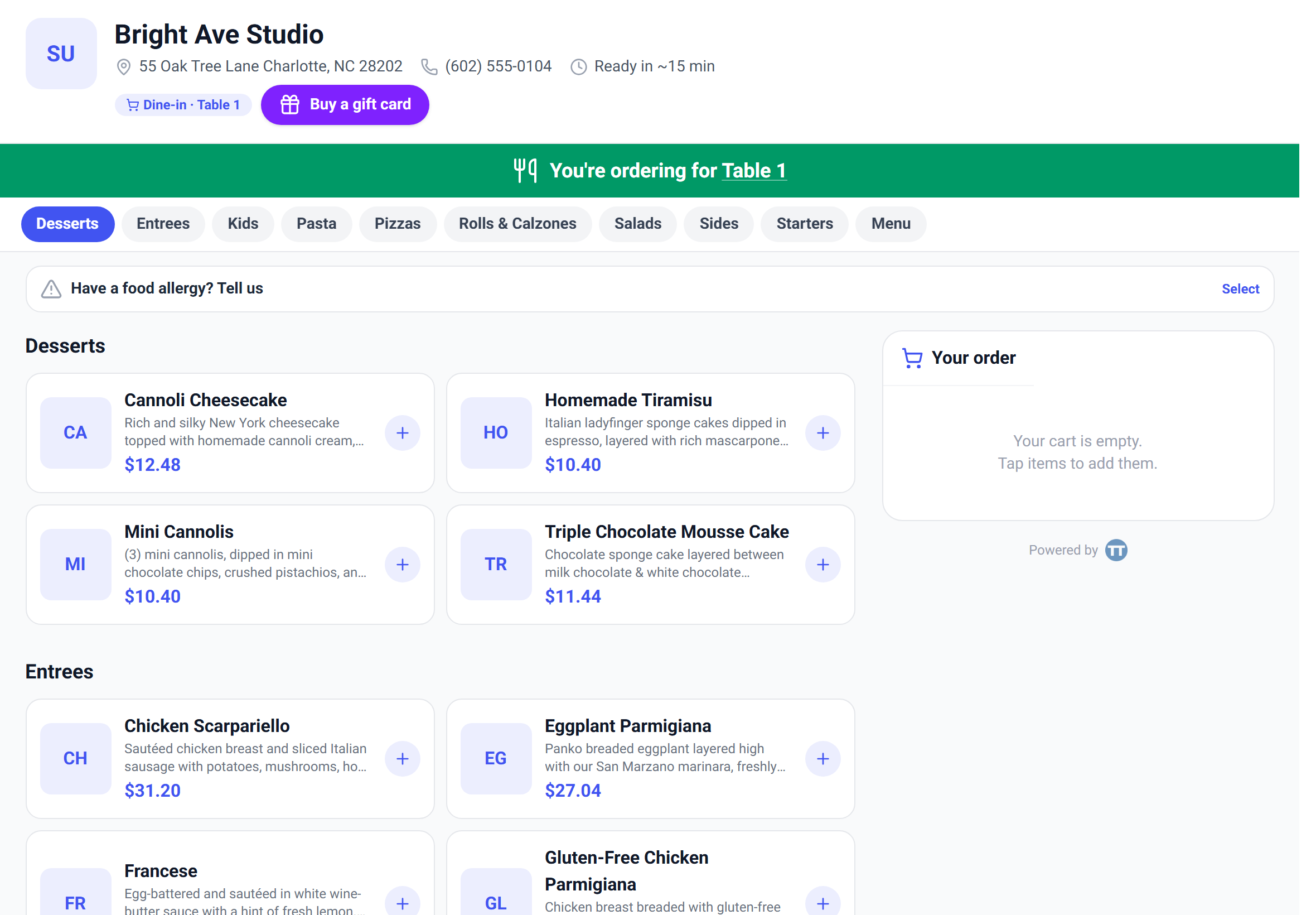Add Gluten-Free Chicken Parmigiana plus icon
The height and width of the screenshot is (915, 1316).
[x=822, y=903]
